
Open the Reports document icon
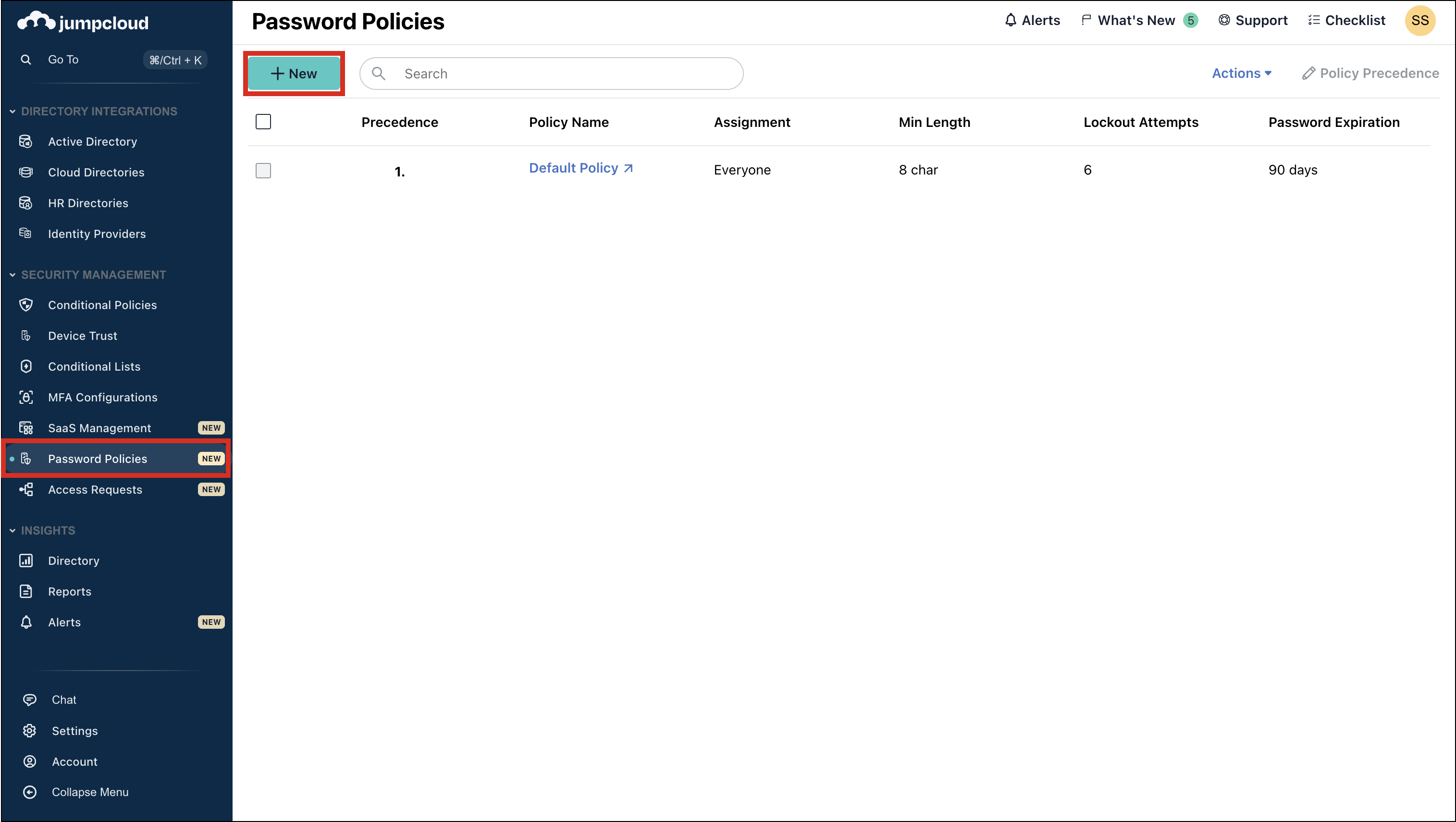point(26,591)
